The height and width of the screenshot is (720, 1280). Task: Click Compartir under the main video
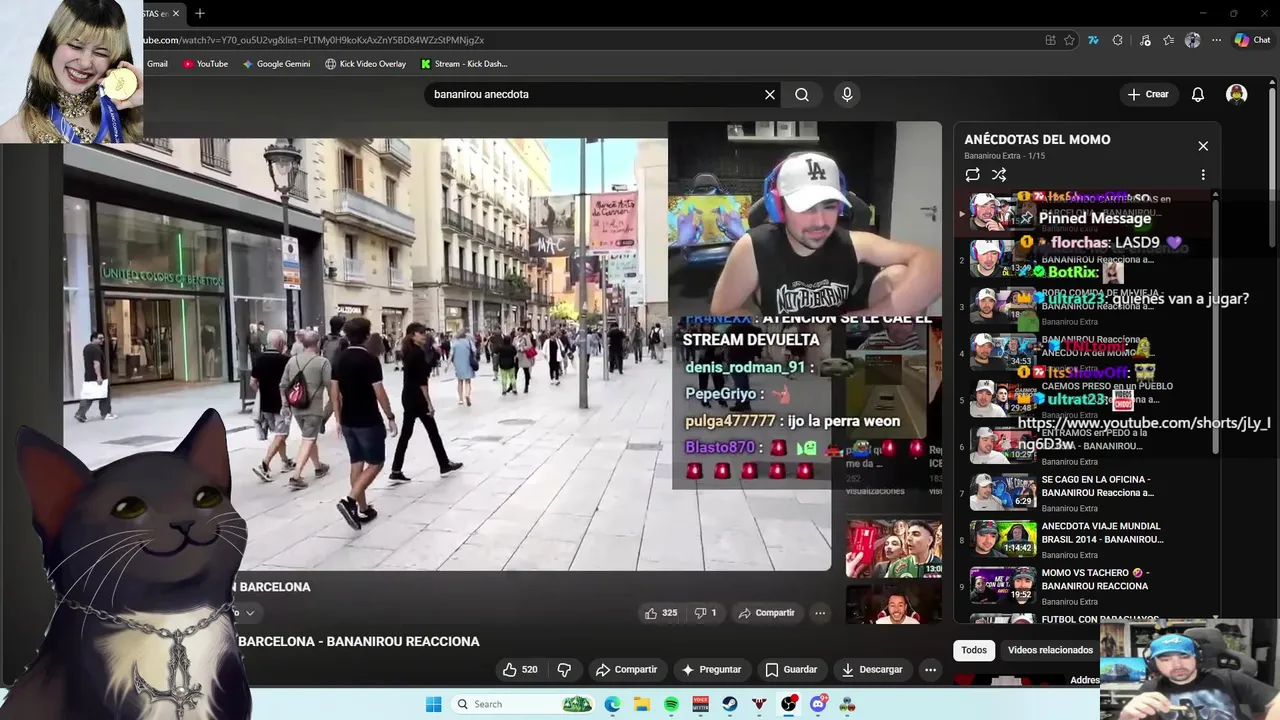coord(626,669)
